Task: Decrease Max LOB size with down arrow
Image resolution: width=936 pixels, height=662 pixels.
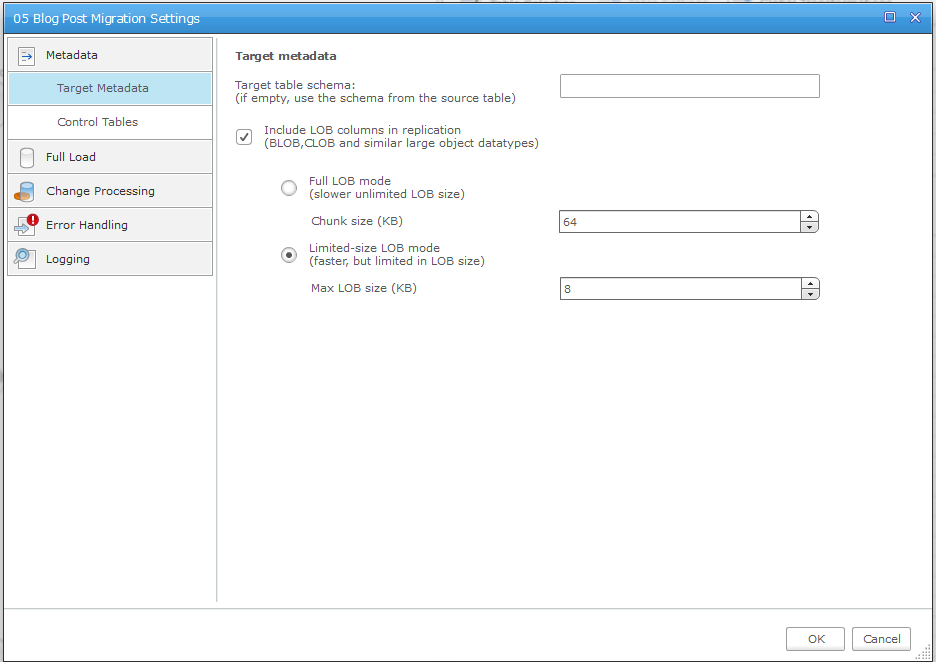Action: click(810, 294)
